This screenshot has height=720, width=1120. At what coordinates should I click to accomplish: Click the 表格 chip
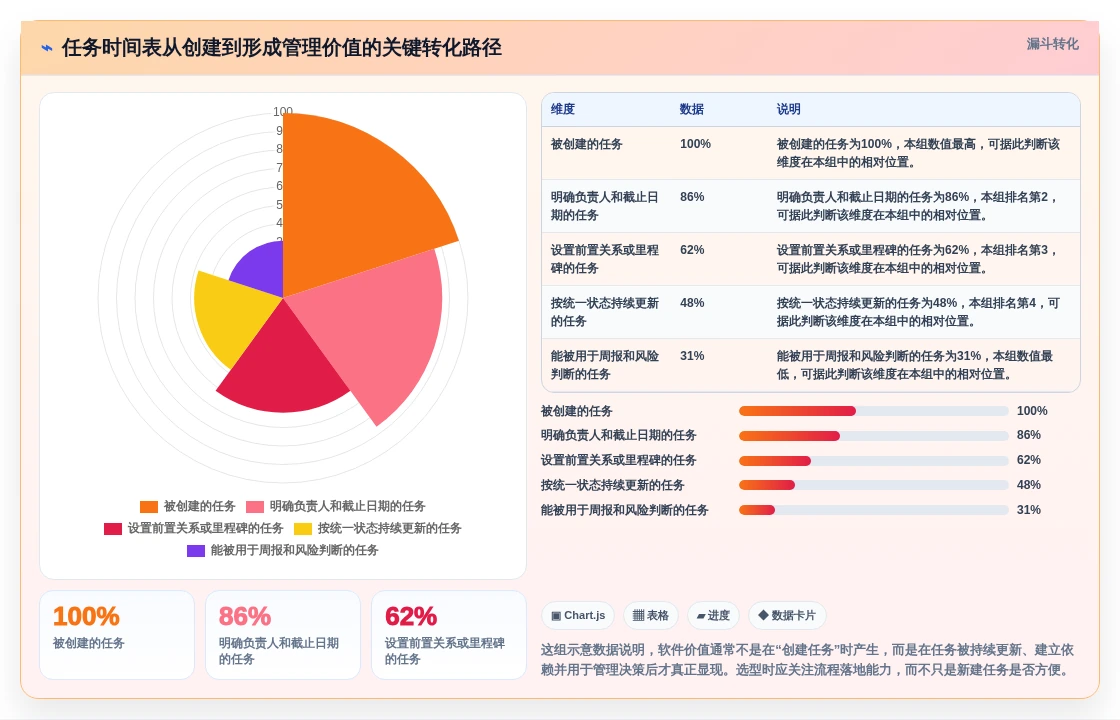click(x=651, y=616)
